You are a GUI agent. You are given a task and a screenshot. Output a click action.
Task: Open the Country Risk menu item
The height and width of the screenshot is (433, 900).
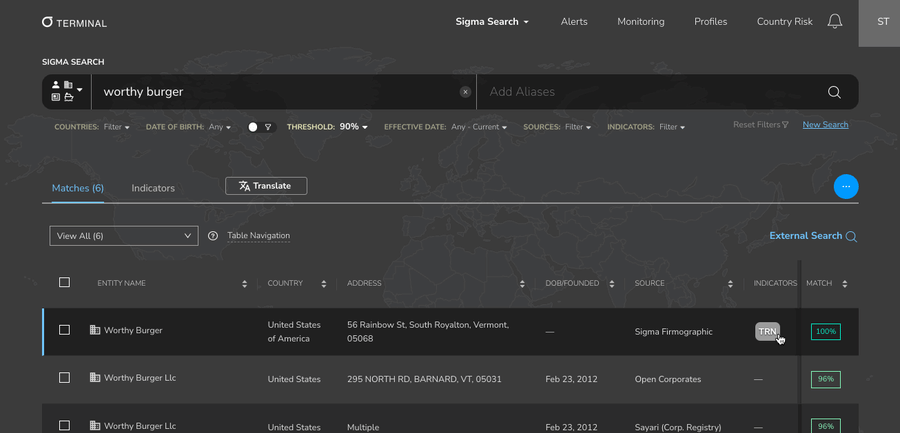point(785,22)
